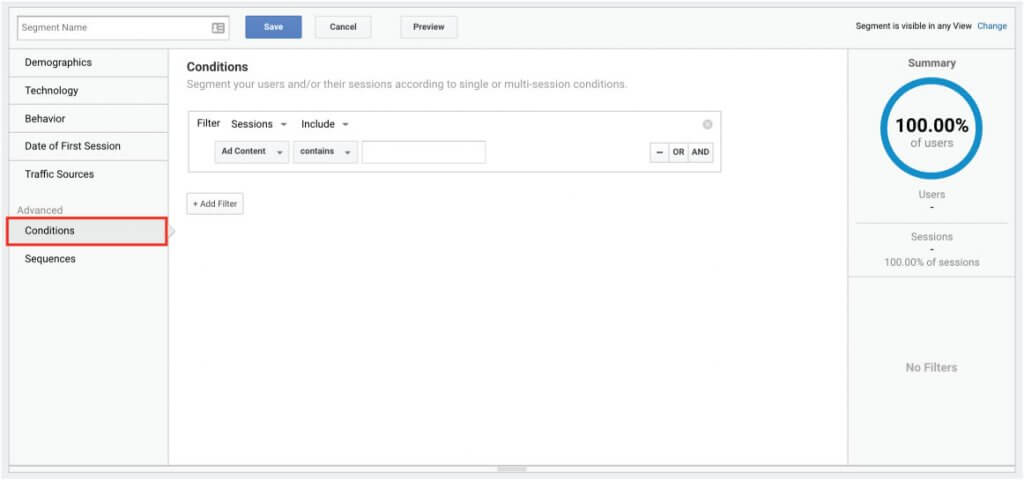
Task: Open the Sessions scope dropdown
Action: (x=259, y=124)
